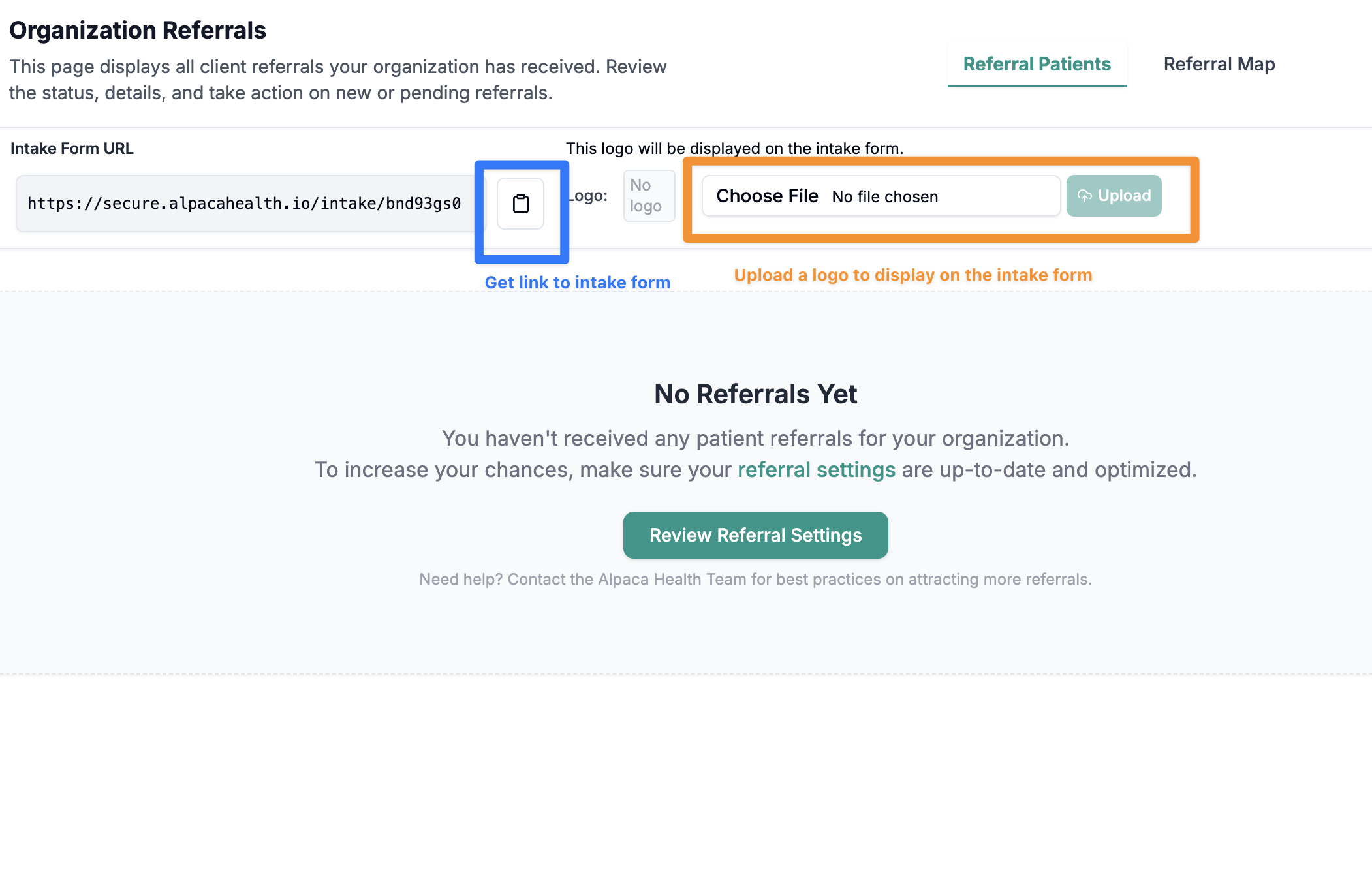Click inside the Intake Form URL field
Image resolution: width=1372 pixels, height=881 pixels.
point(251,204)
